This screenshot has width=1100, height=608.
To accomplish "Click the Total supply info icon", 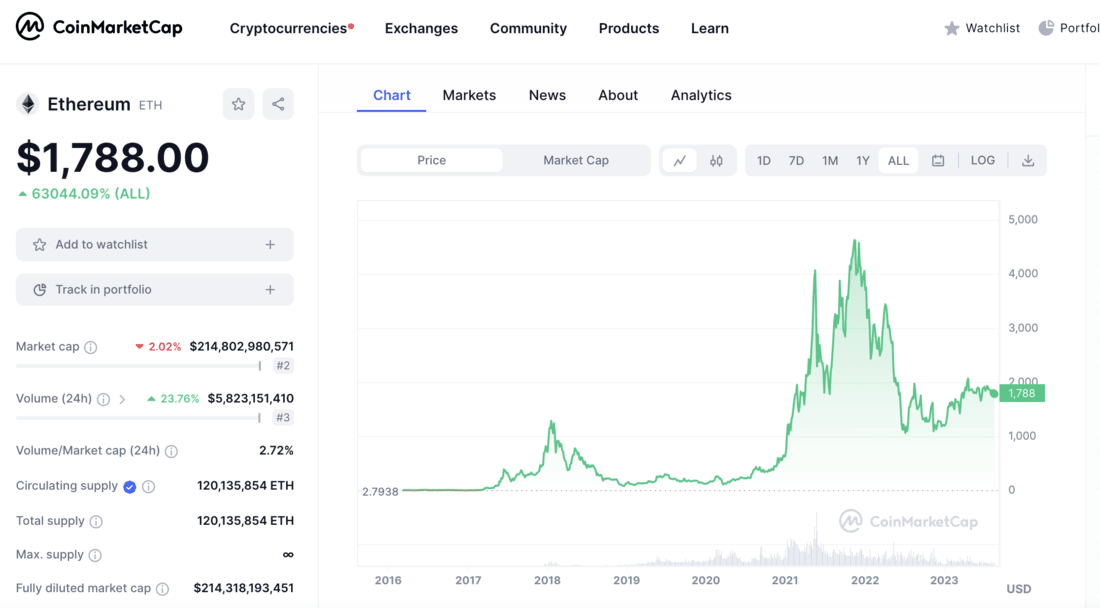I will pos(96,521).
